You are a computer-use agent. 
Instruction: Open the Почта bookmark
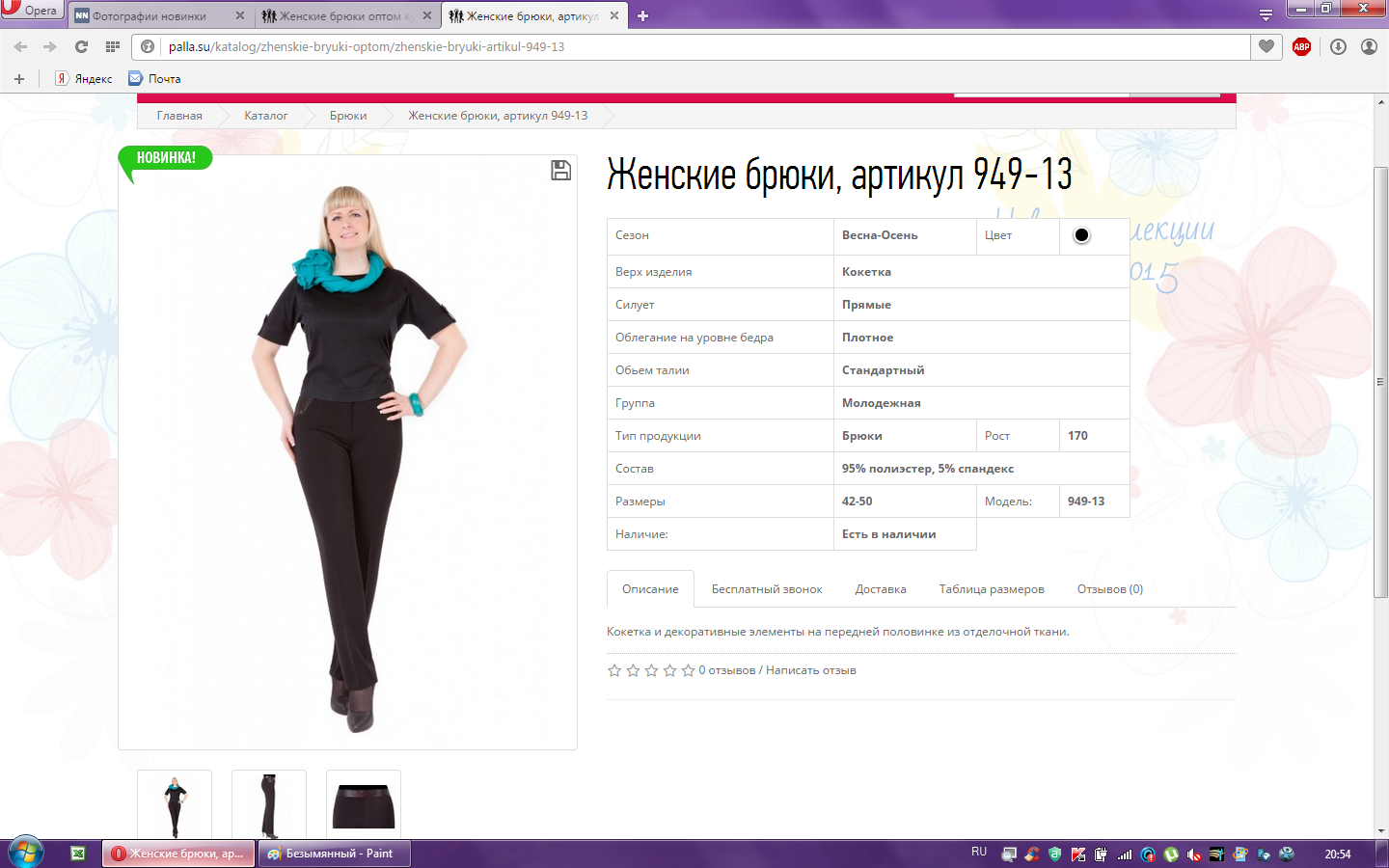[x=154, y=79]
